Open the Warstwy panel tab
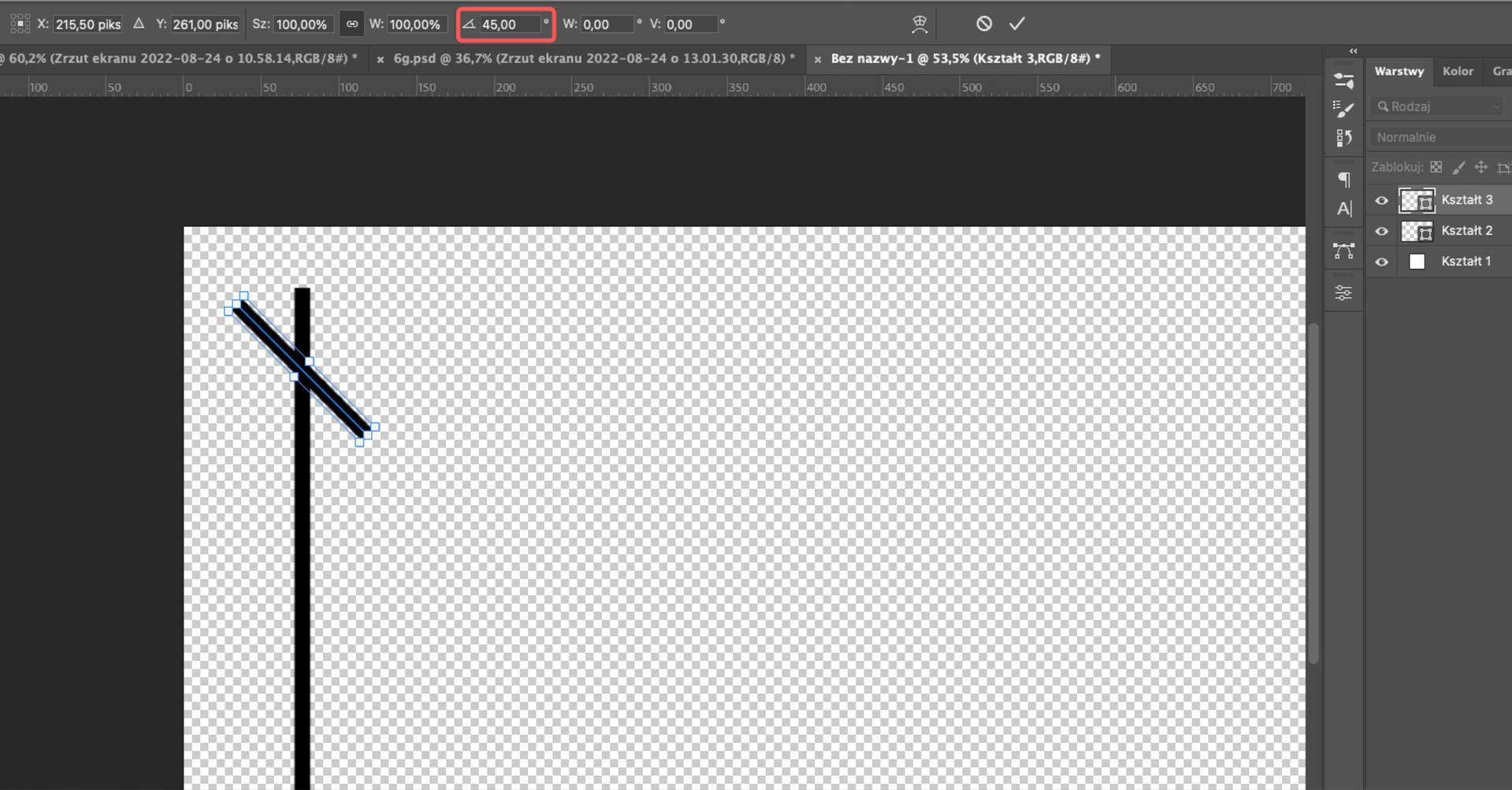The width and height of the screenshot is (1512, 790). click(1399, 71)
